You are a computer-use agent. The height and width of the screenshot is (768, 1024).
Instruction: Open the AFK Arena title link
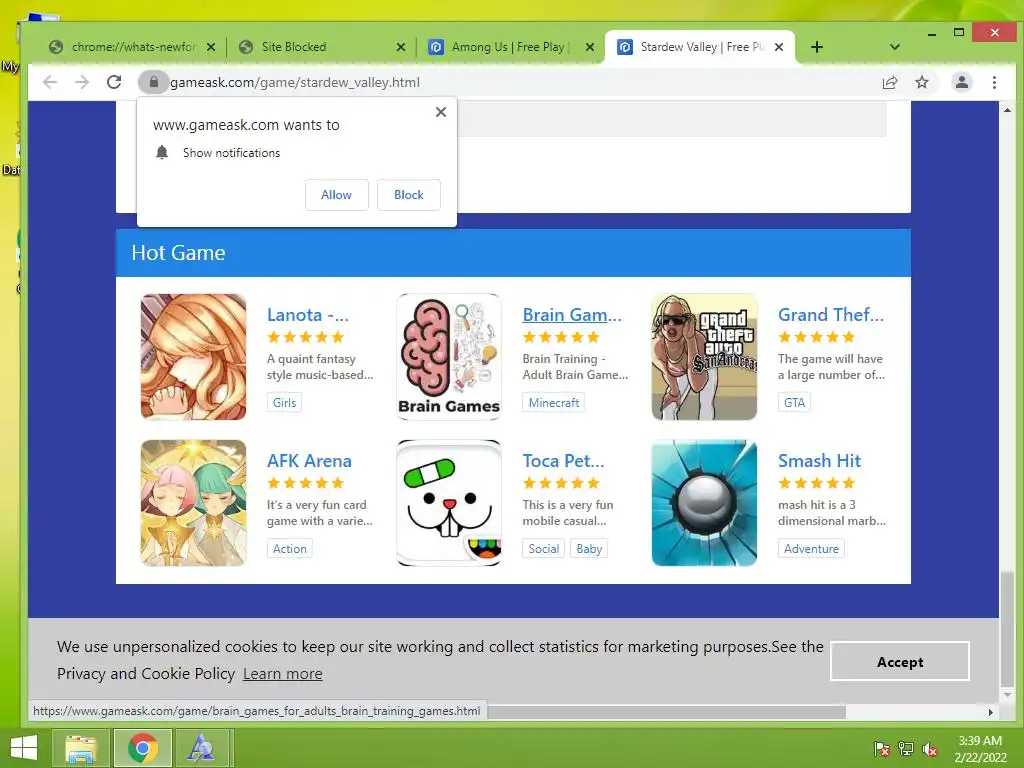click(x=309, y=460)
